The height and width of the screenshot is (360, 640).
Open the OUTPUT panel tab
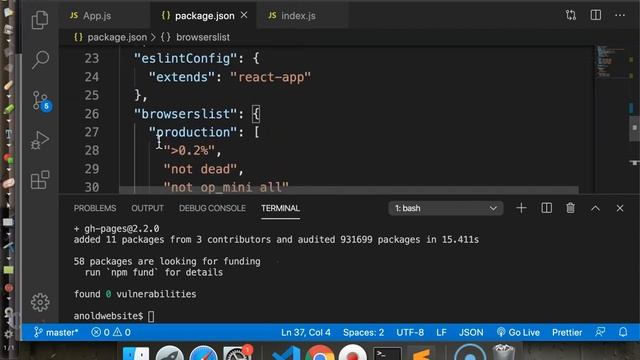point(147,208)
